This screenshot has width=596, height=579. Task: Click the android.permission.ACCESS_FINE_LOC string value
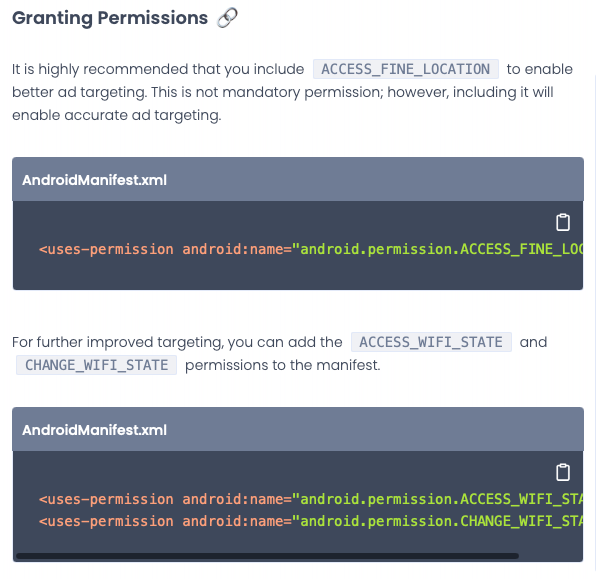tap(437, 249)
